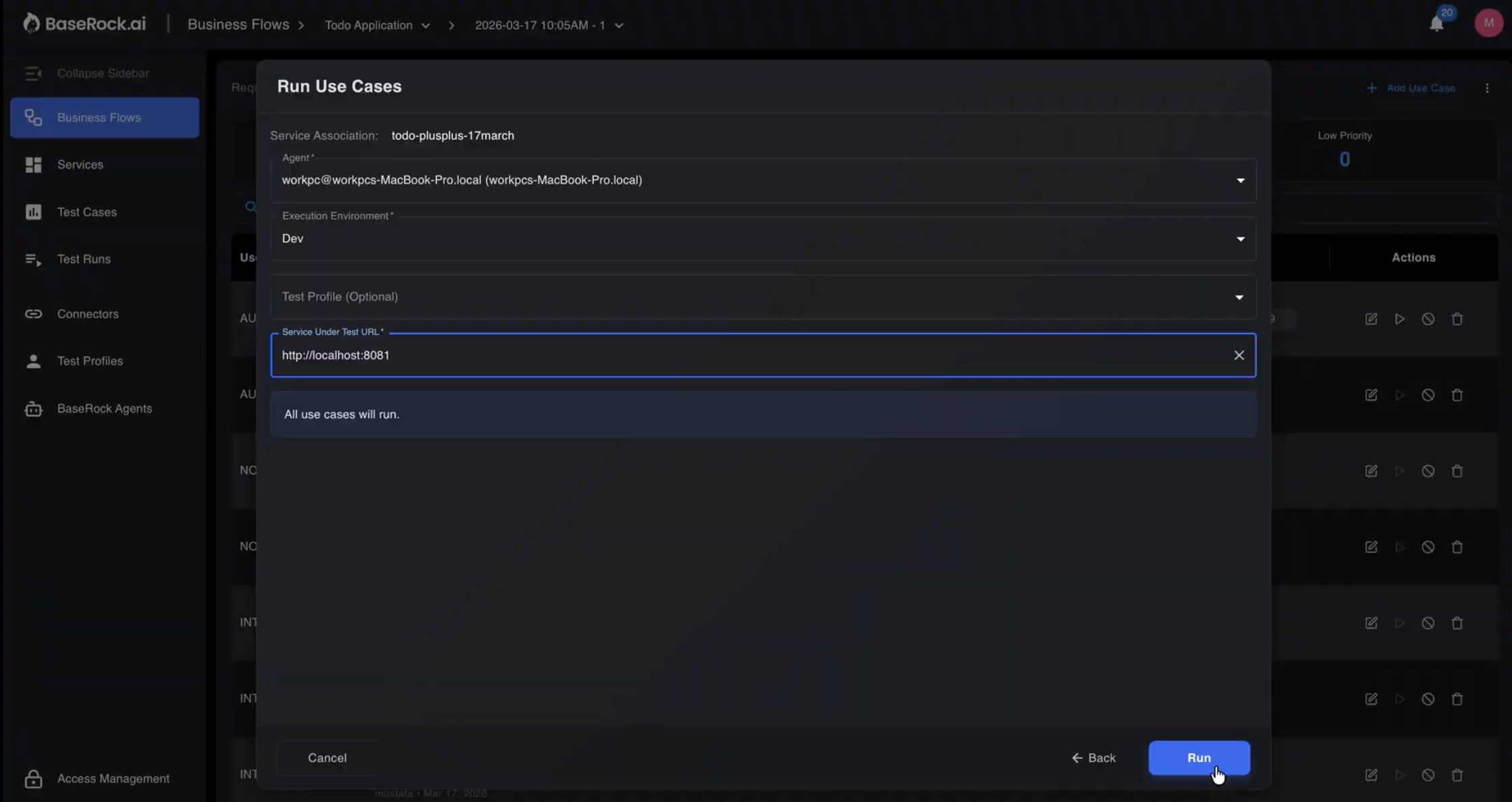Click the notifications bell icon
The width and height of the screenshot is (1512, 802).
coord(1436,24)
